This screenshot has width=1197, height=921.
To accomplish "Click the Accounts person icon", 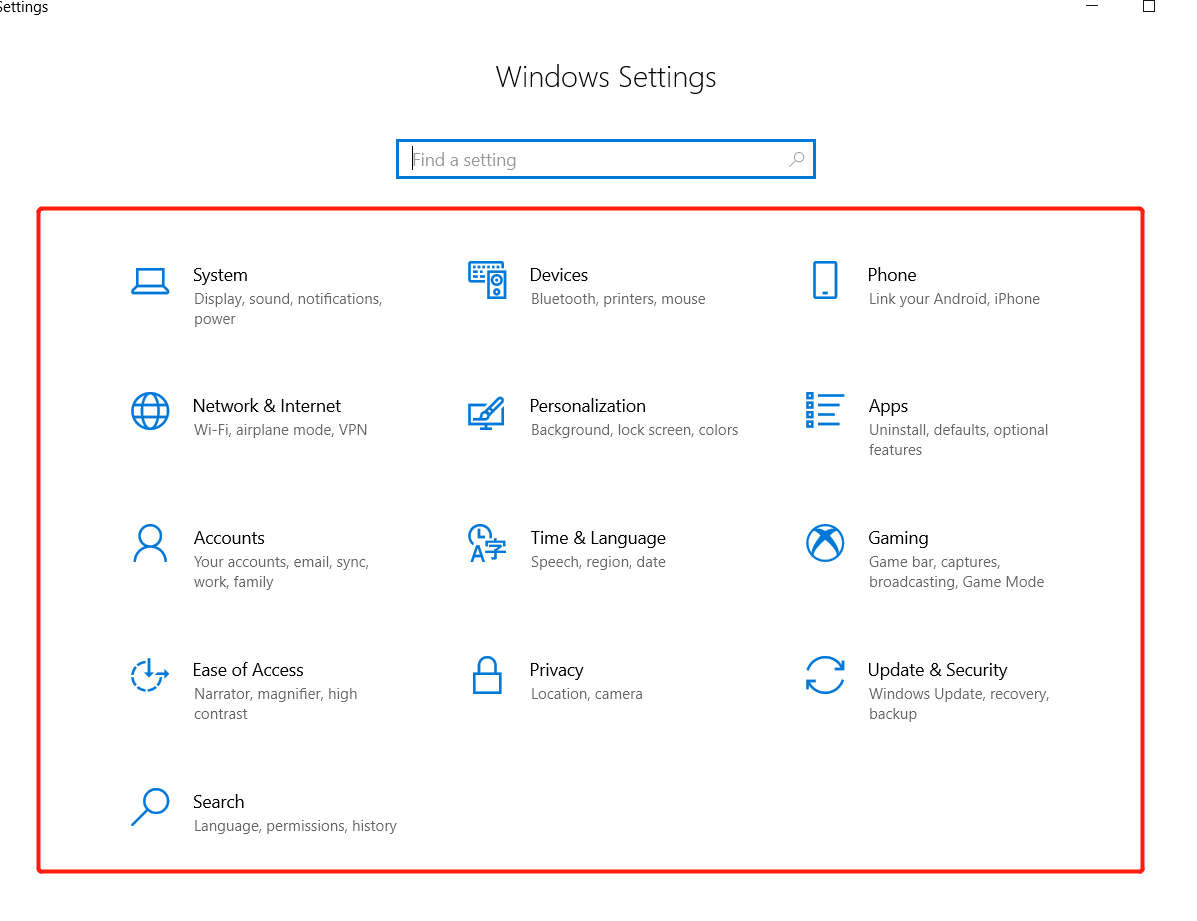I will [x=150, y=543].
